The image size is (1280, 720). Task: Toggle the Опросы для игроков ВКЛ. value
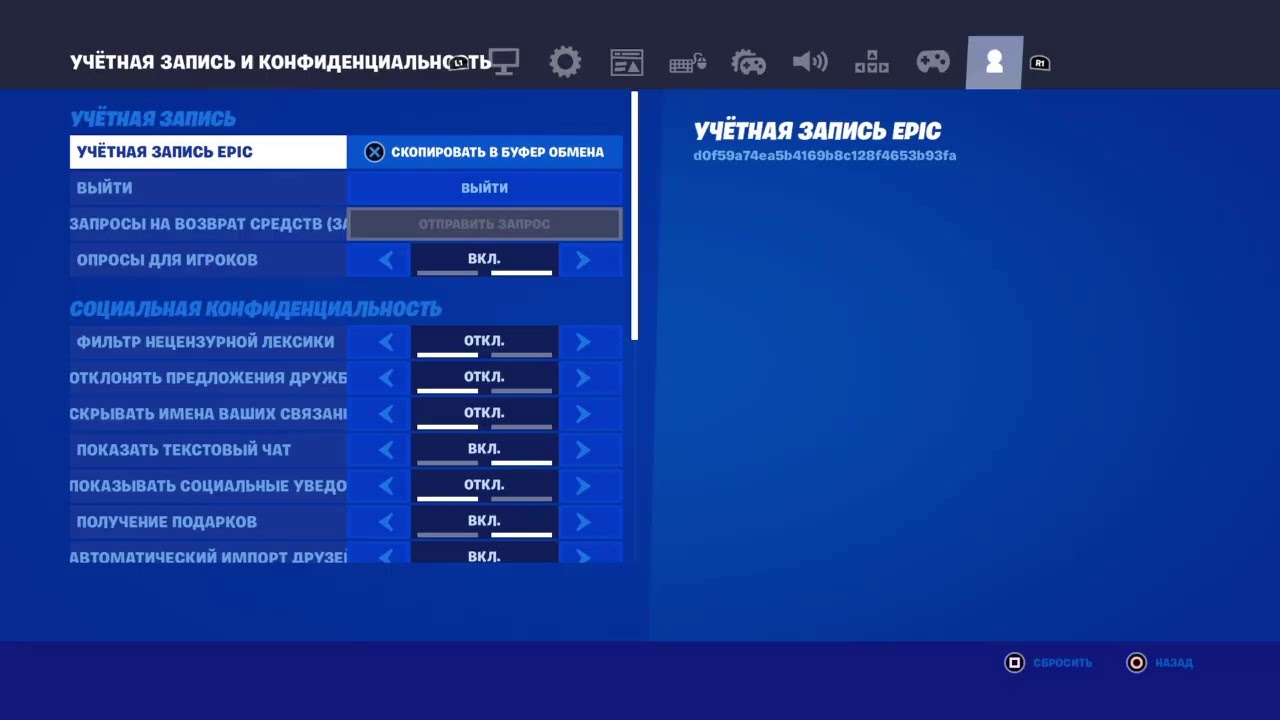(x=484, y=260)
